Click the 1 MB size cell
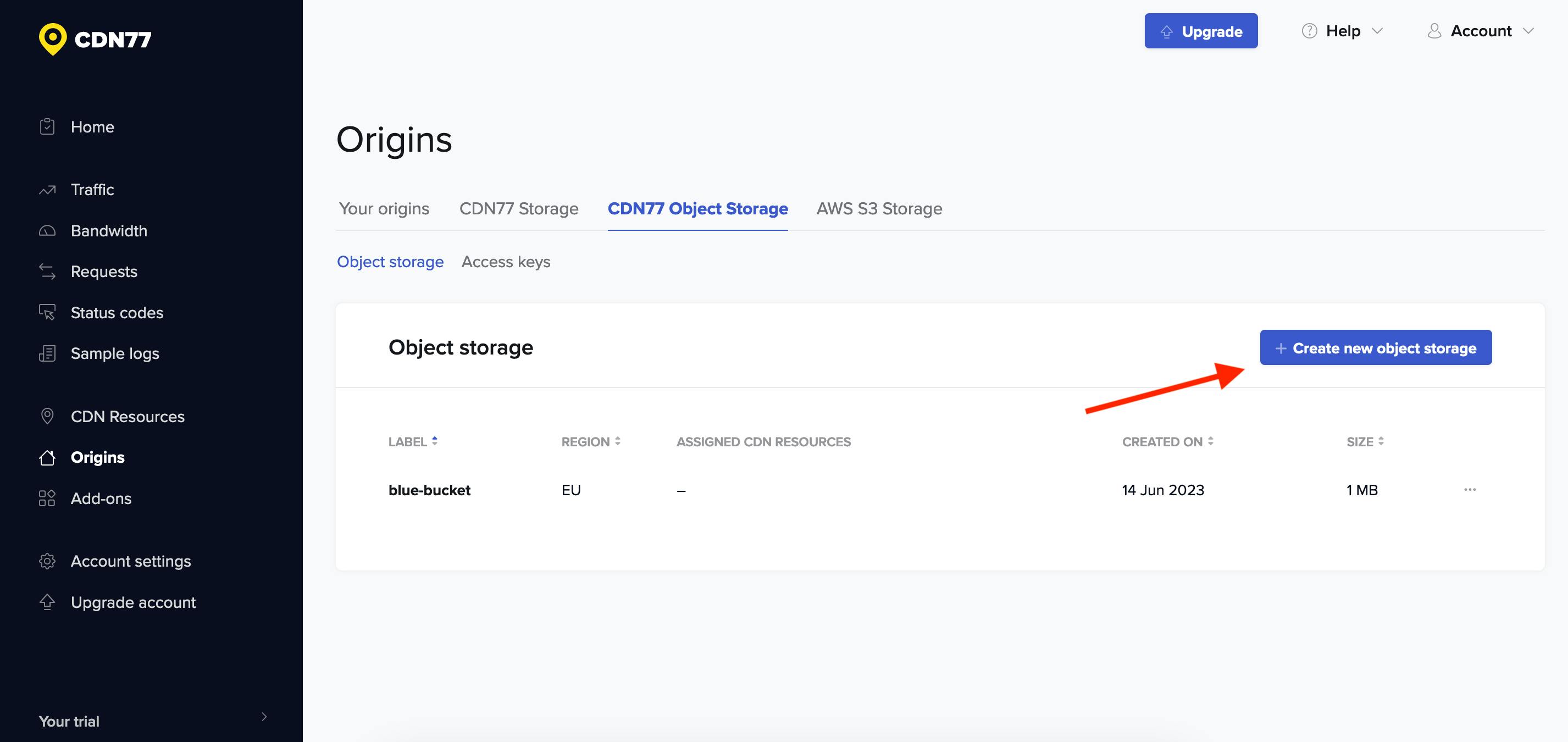Viewport: 1568px width, 742px height. point(1362,490)
